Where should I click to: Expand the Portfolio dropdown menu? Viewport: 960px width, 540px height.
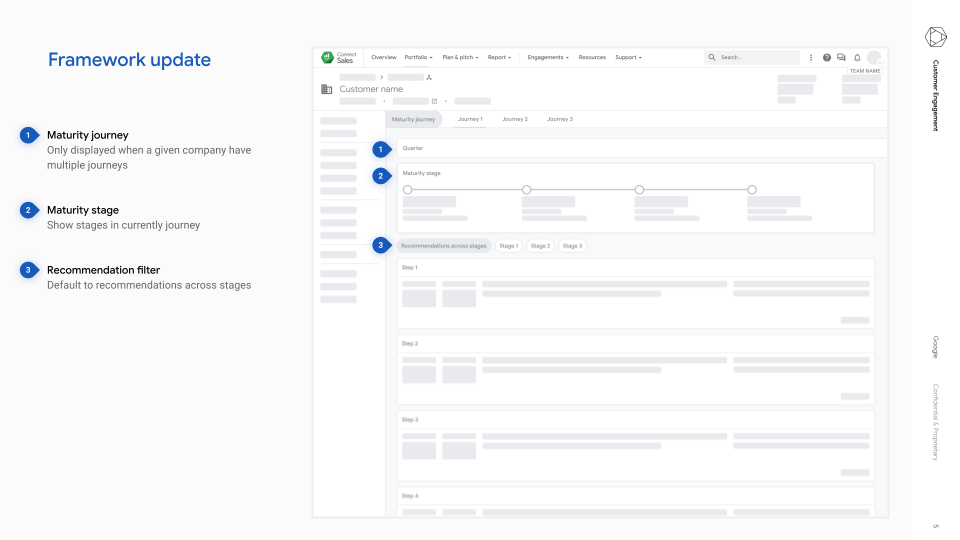[418, 58]
